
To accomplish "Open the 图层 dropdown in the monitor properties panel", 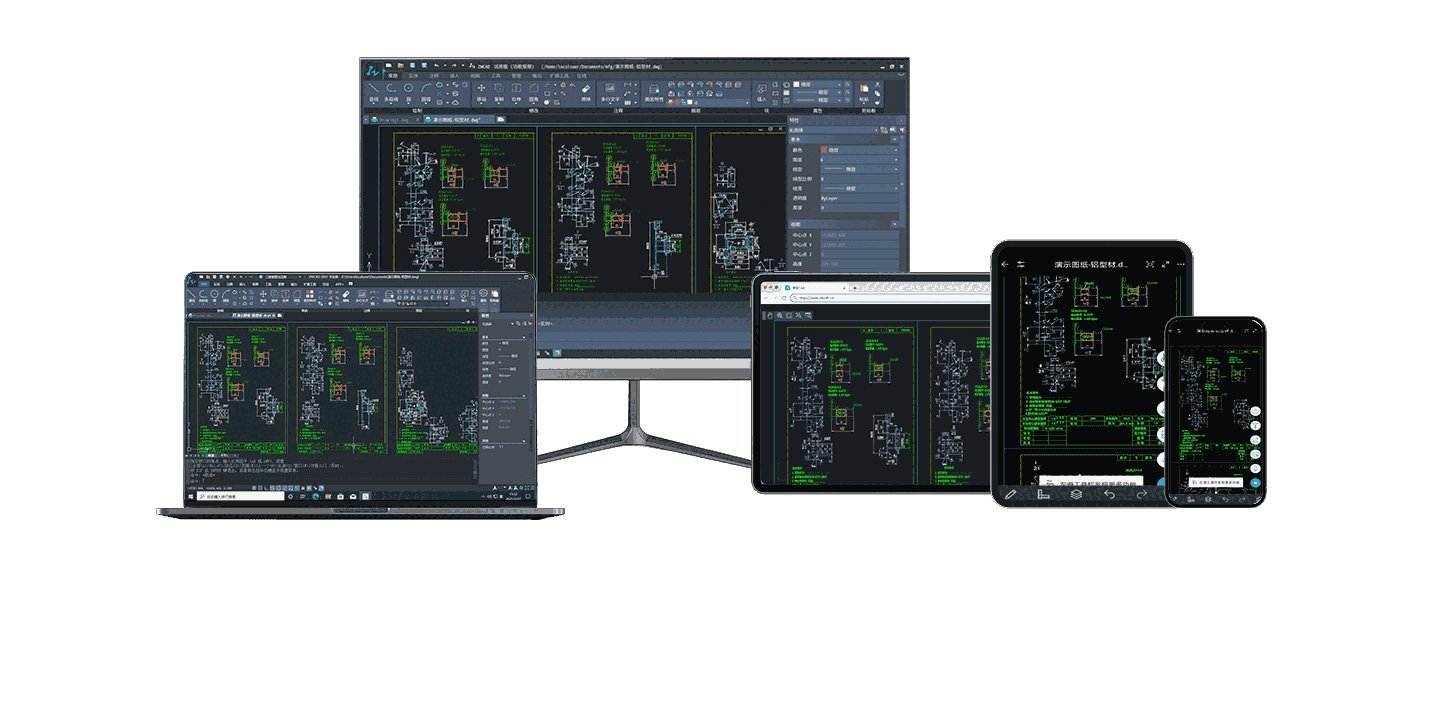I will click(859, 160).
